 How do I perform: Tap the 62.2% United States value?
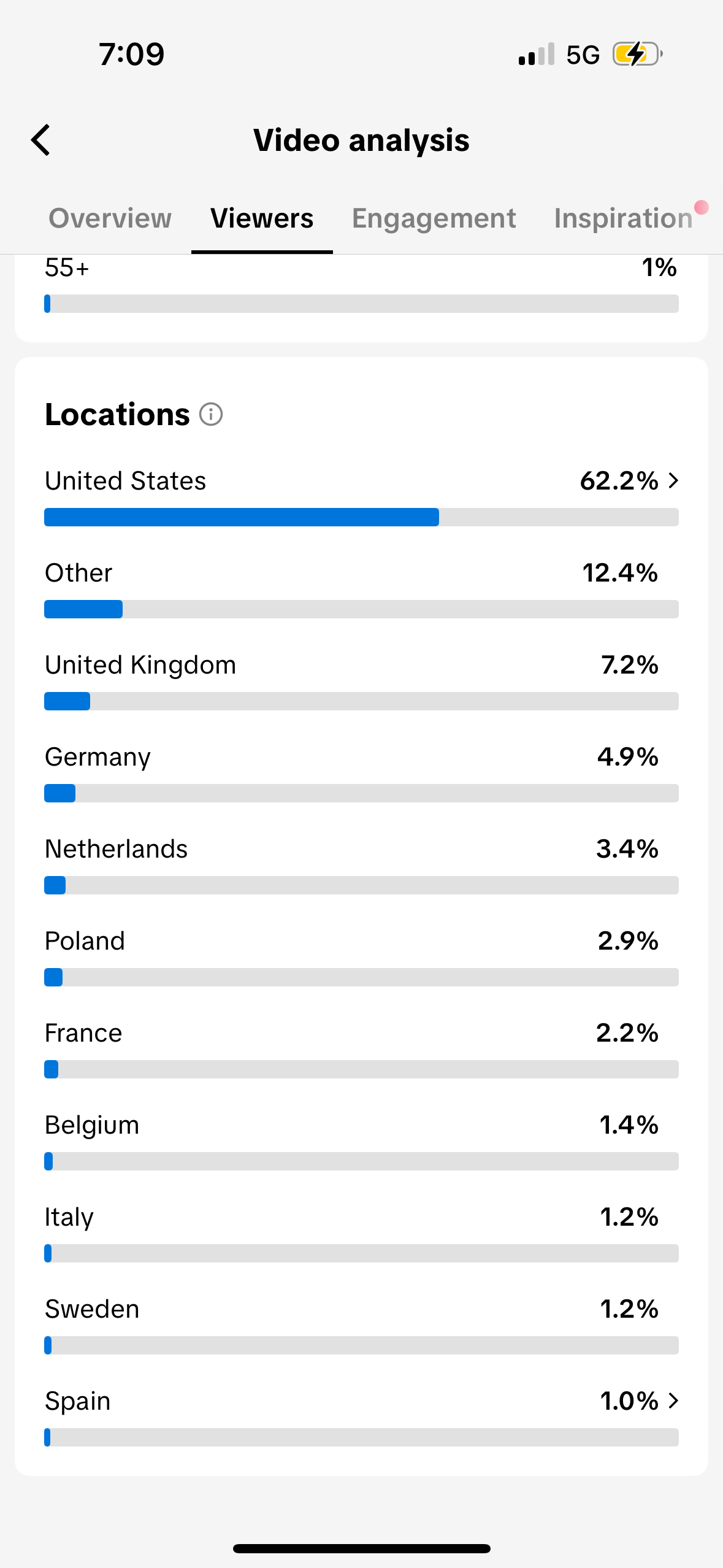pos(619,481)
